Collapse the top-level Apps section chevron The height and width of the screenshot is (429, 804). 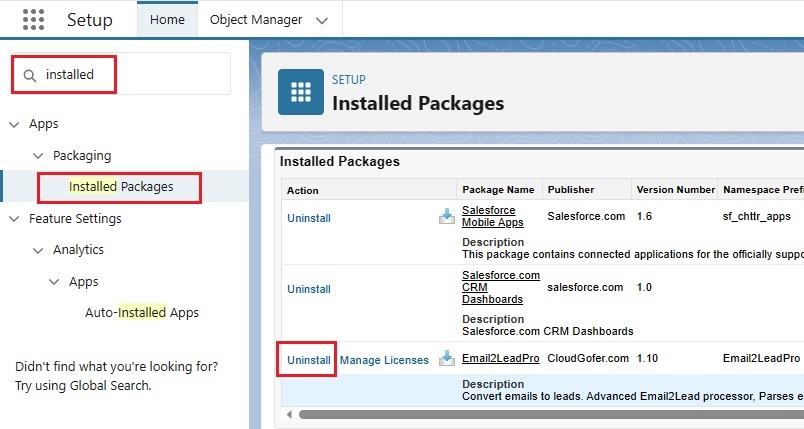point(14,125)
